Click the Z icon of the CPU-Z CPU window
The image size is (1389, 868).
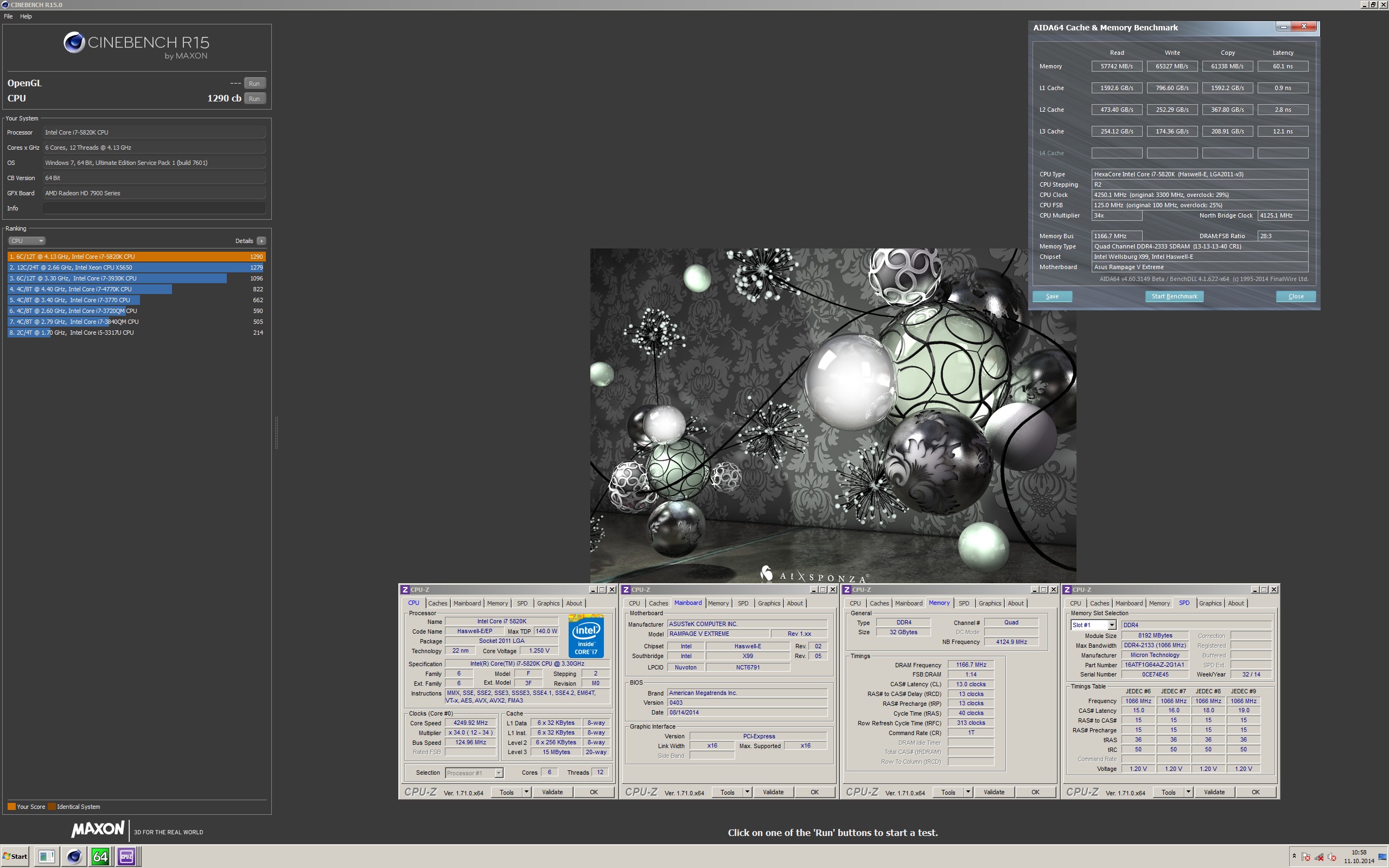405,590
